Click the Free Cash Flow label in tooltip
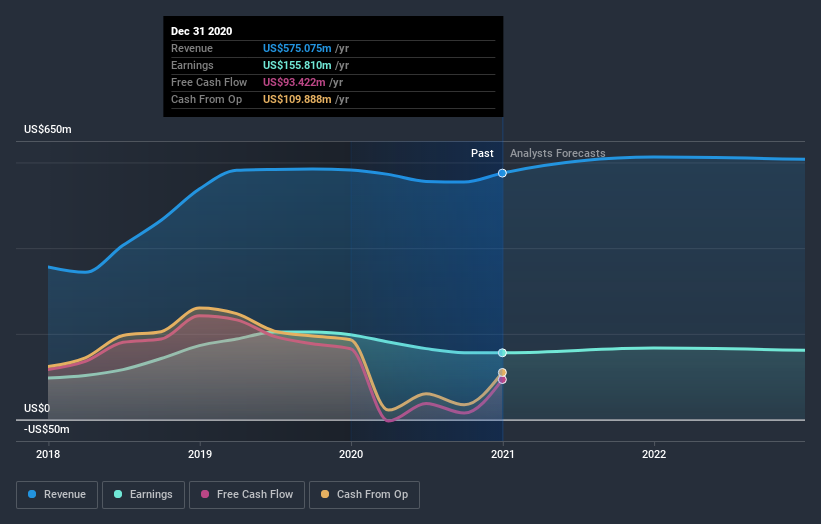 point(209,82)
